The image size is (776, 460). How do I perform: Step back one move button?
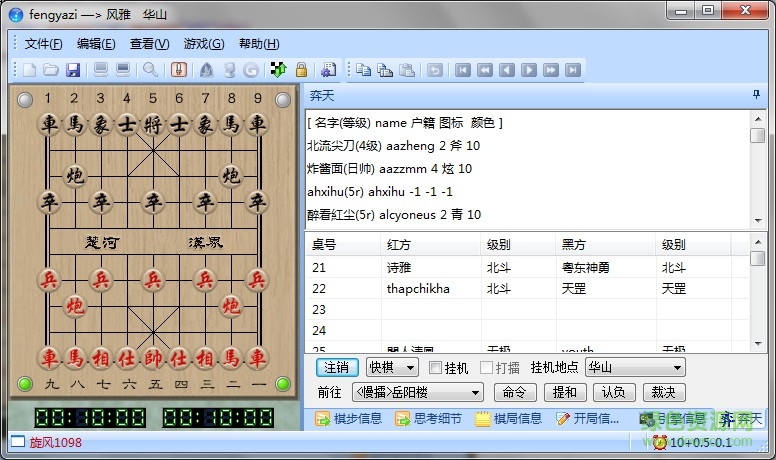coord(507,70)
